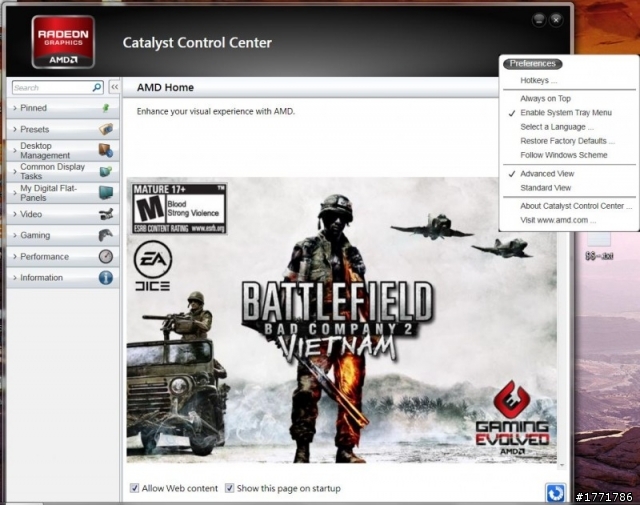Click the blue Information icon
Viewport: 640px width, 505px height.
click(x=106, y=278)
